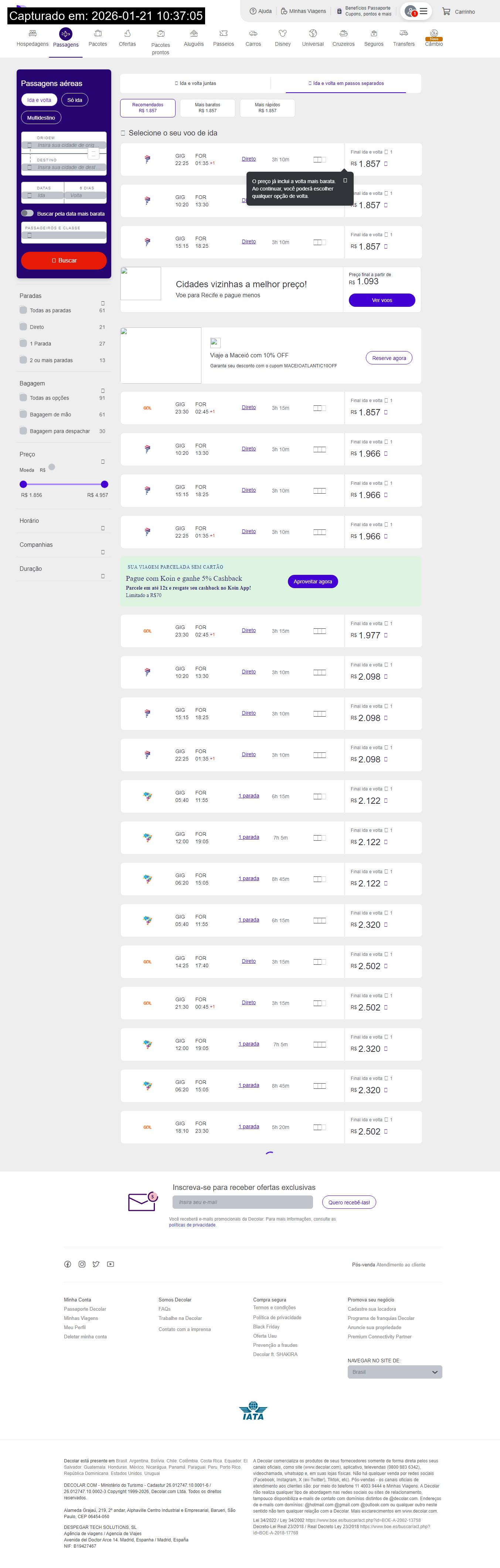The width and height of the screenshot is (500, 1568).
Task: Open the YouTube icon in footer
Action: pyautogui.click(x=110, y=1264)
